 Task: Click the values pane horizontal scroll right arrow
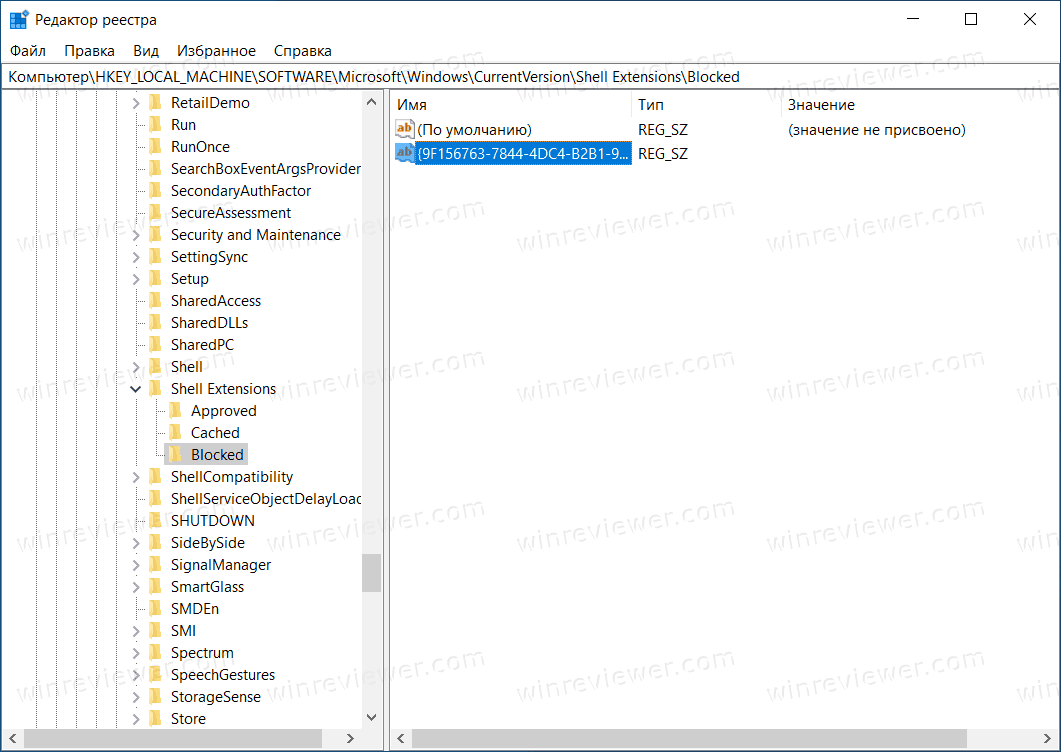[x=1047, y=738]
